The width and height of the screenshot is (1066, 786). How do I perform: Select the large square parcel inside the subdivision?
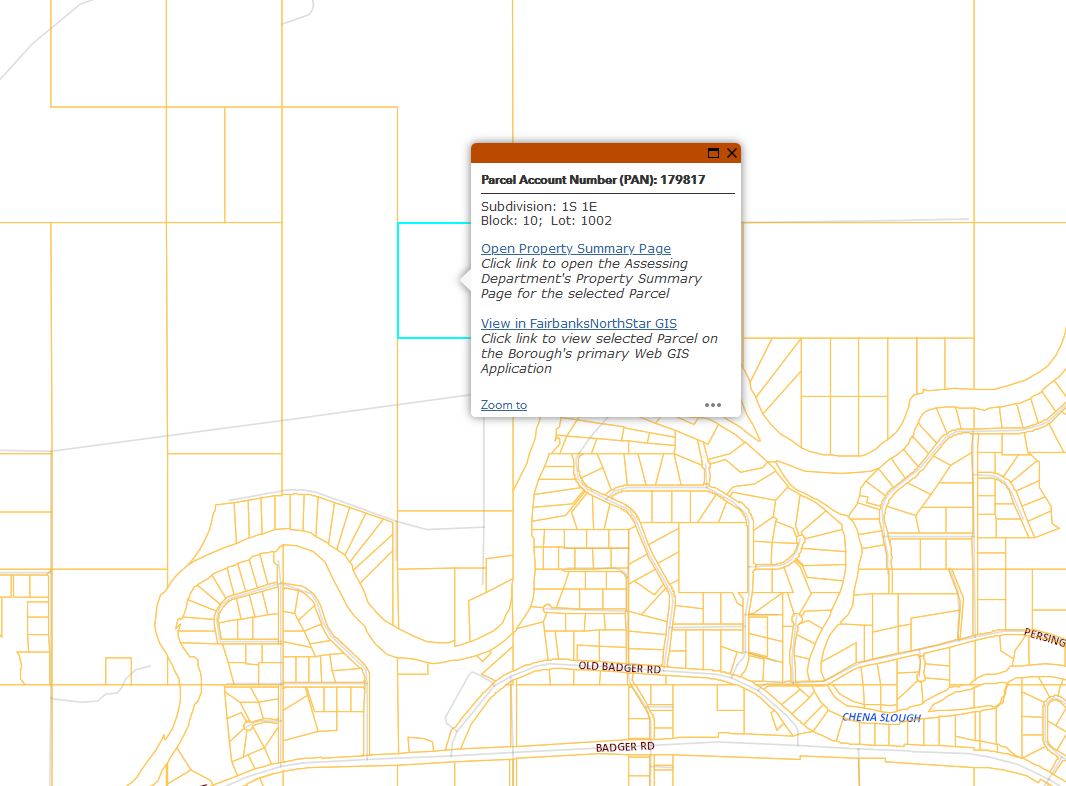point(712,556)
